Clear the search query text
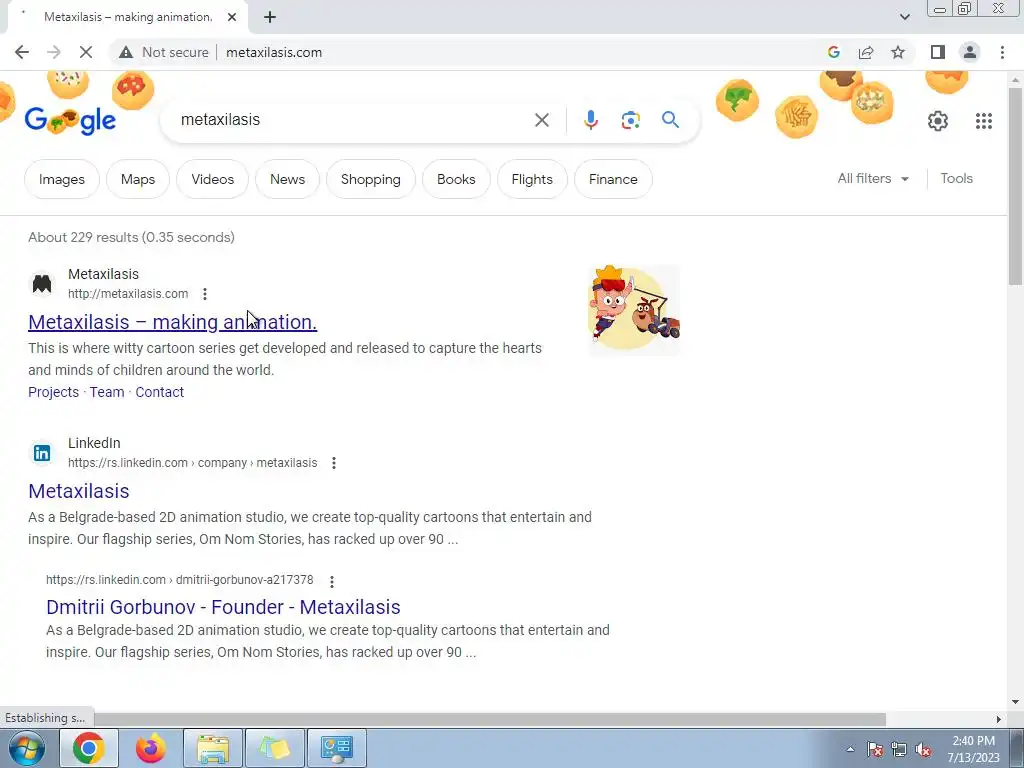 tap(541, 120)
